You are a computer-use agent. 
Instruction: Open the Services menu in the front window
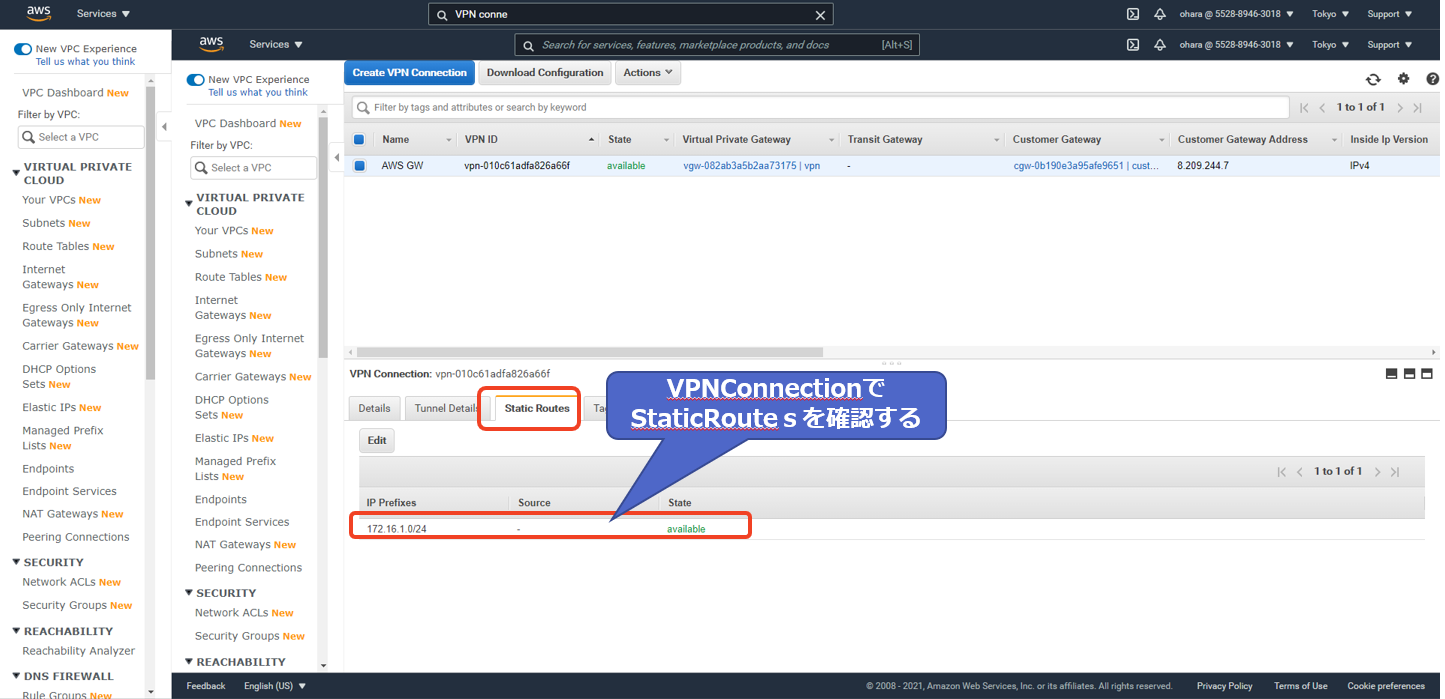pos(276,45)
